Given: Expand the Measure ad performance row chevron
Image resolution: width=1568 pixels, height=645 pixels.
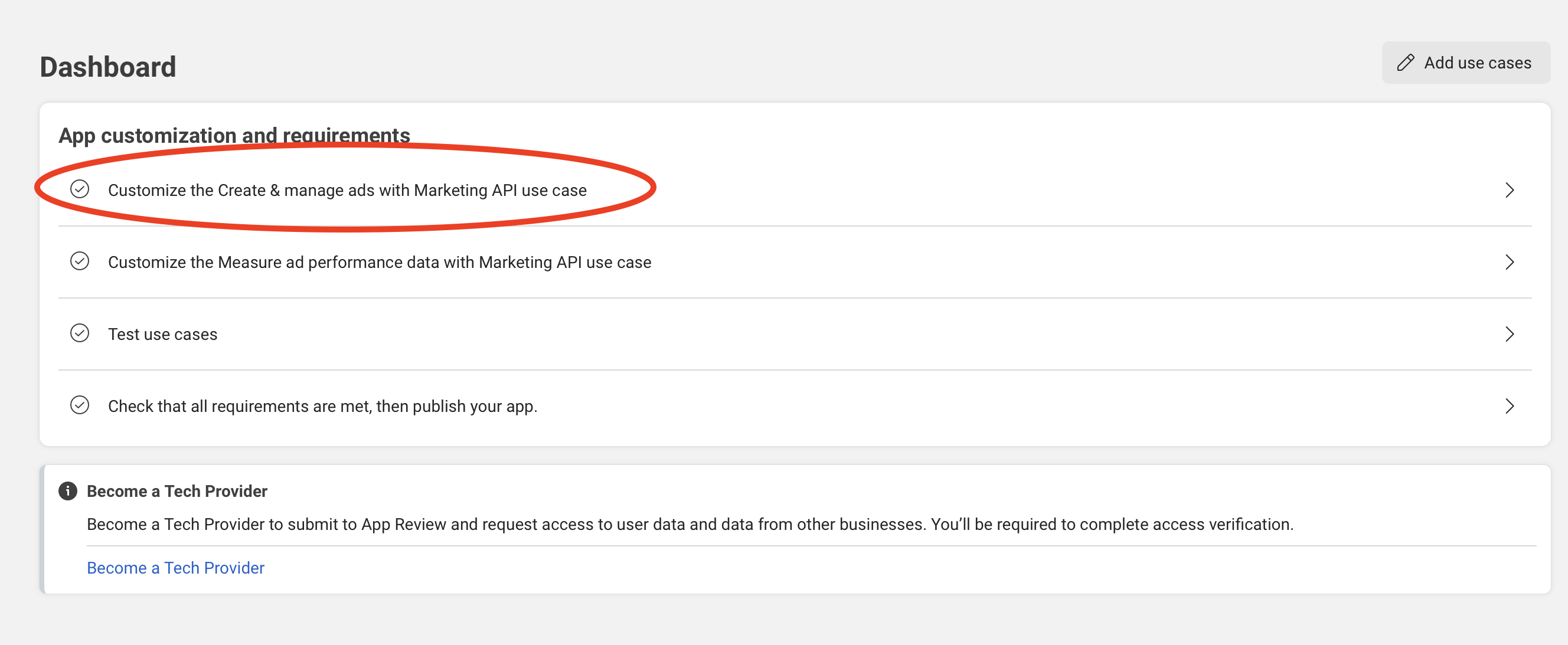Looking at the screenshot, I should pyautogui.click(x=1509, y=261).
